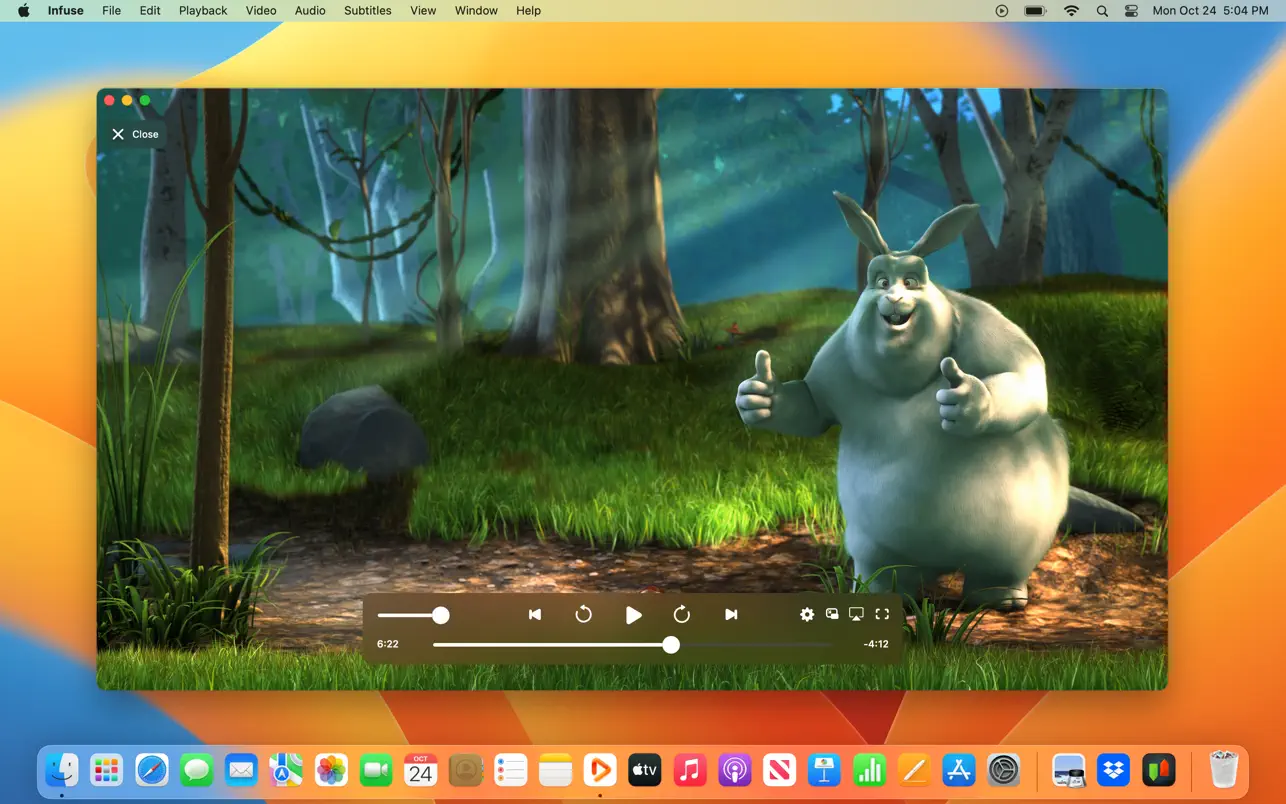Open the Wi-Fi menu bar icon
The height and width of the screenshot is (804, 1286).
coord(1071,11)
